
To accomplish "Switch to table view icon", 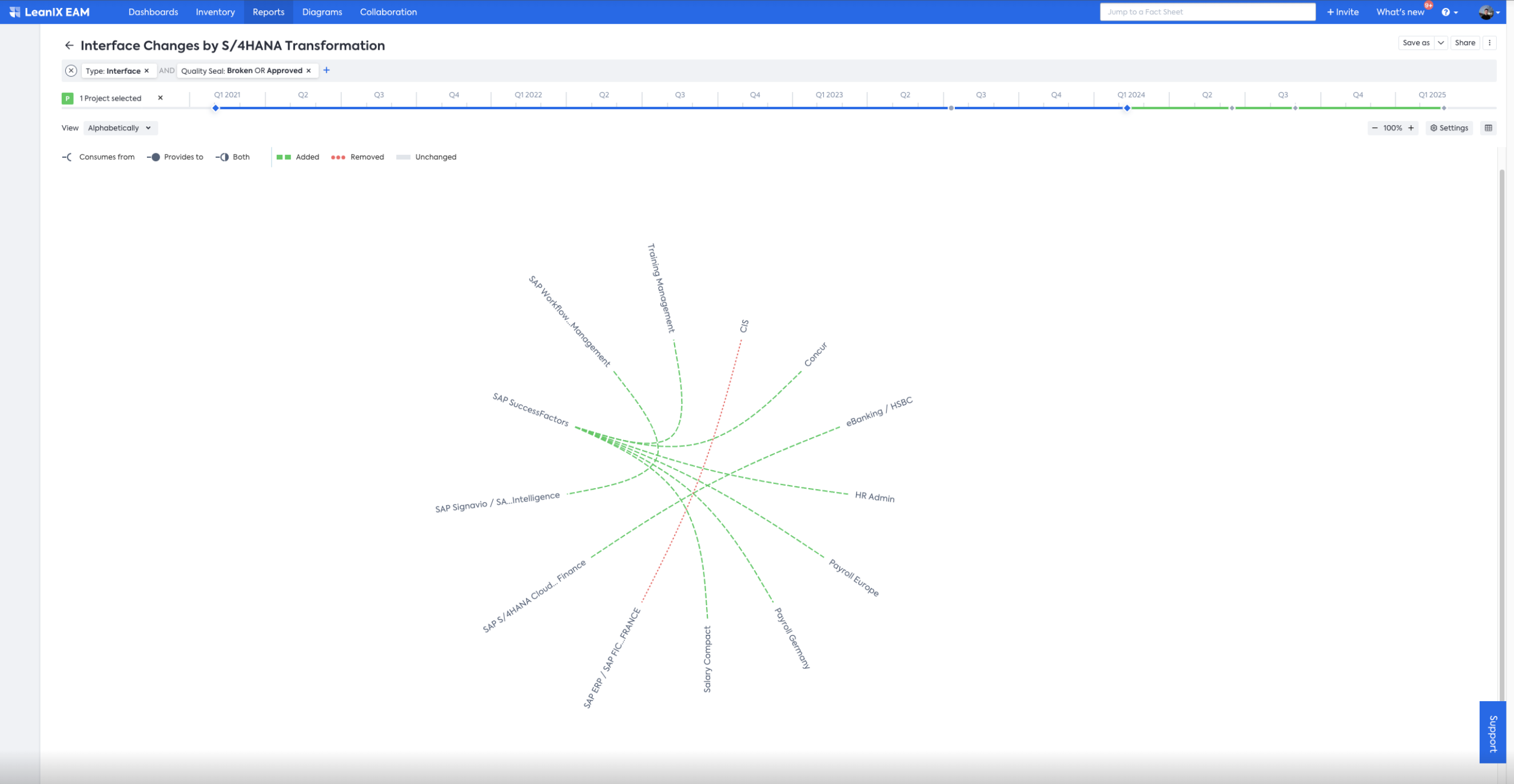I will tap(1488, 128).
